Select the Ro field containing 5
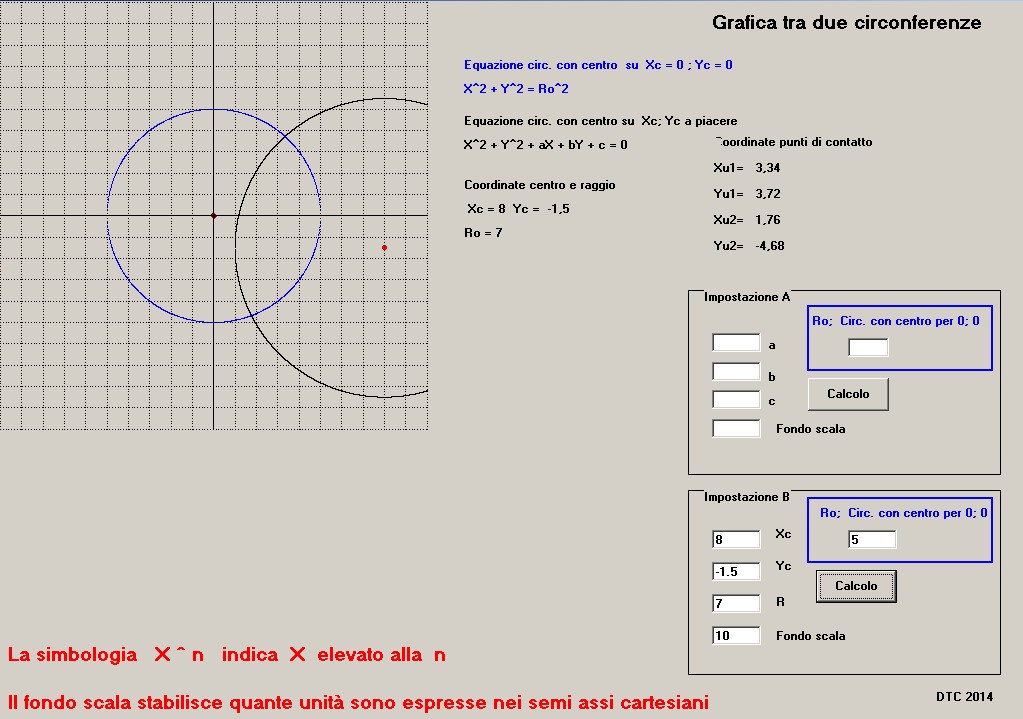The height and width of the screenshot is (719, 1023). [872, 540]
